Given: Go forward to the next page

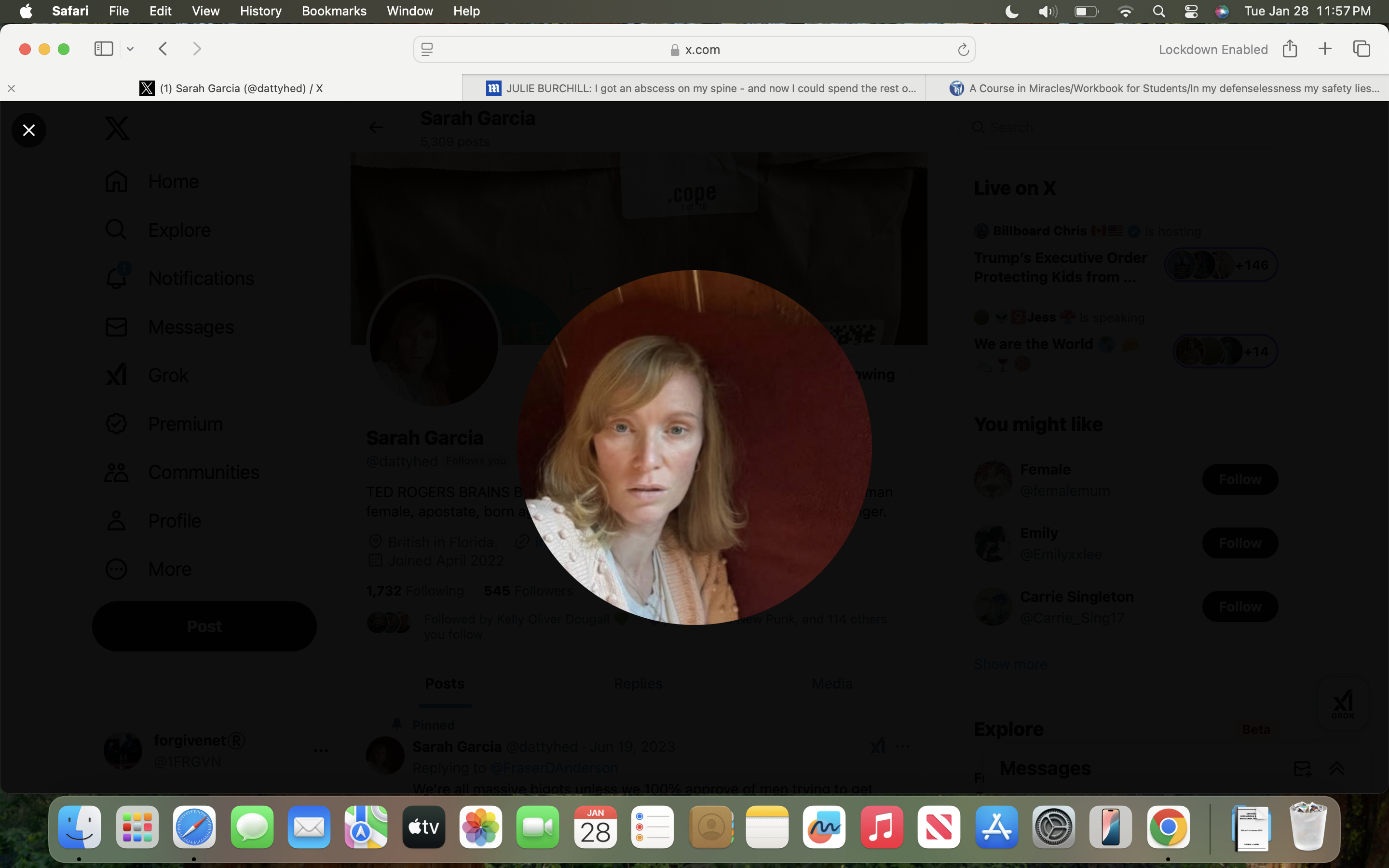Looking at the screenshot, I should click(x=197, y=49).
